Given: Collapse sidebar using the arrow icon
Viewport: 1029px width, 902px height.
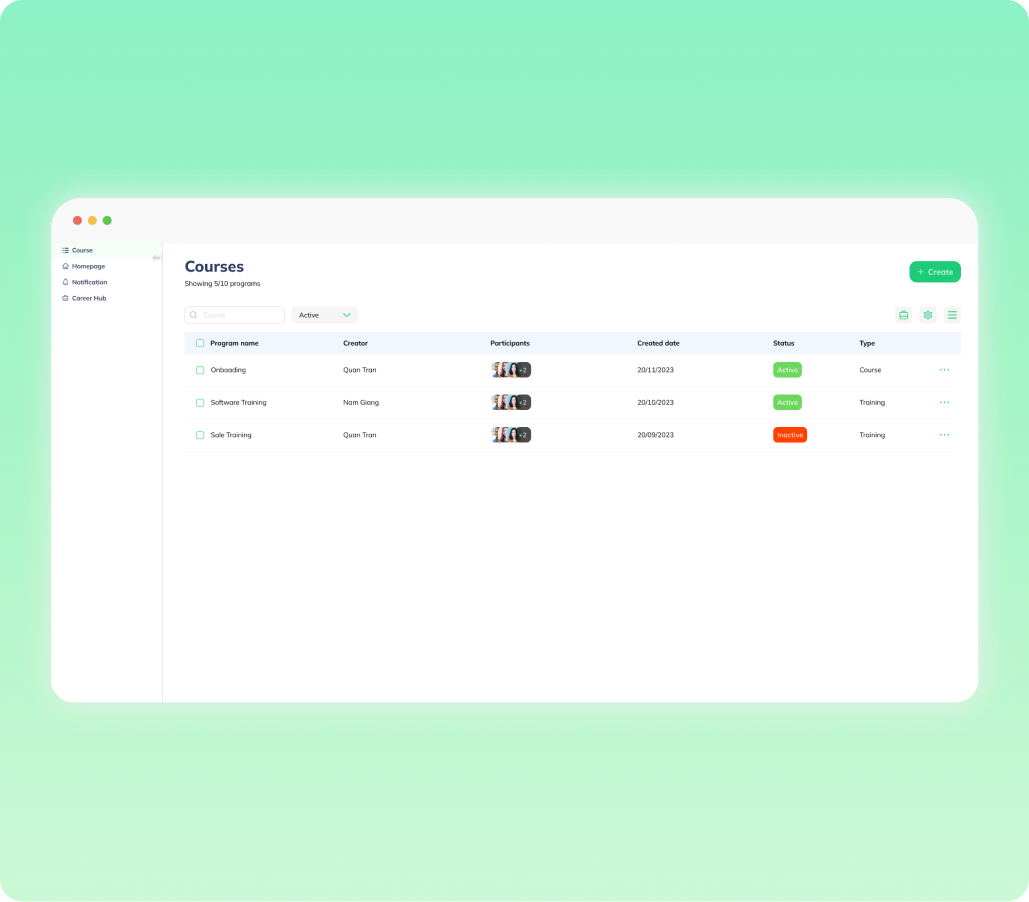Looking at the screenshot, I should pyautogui.click(x=156, y=258).
